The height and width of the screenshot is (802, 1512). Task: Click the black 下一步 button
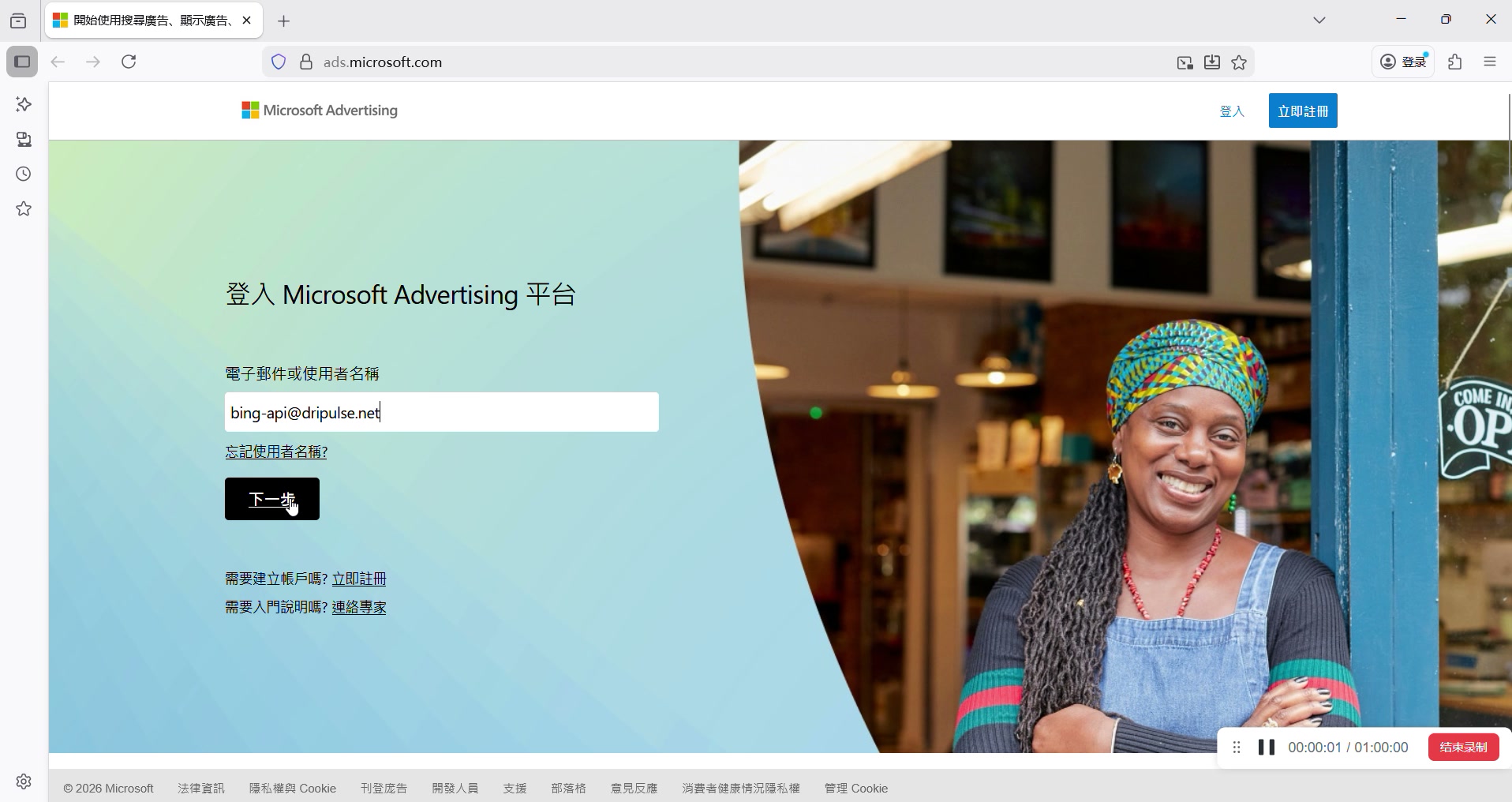click(x=272, y=499)
